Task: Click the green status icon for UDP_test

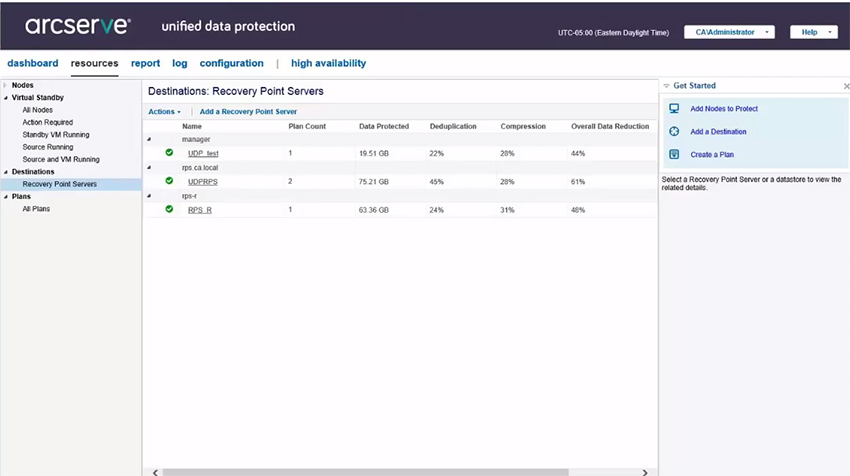Action: tap(169, 153)
